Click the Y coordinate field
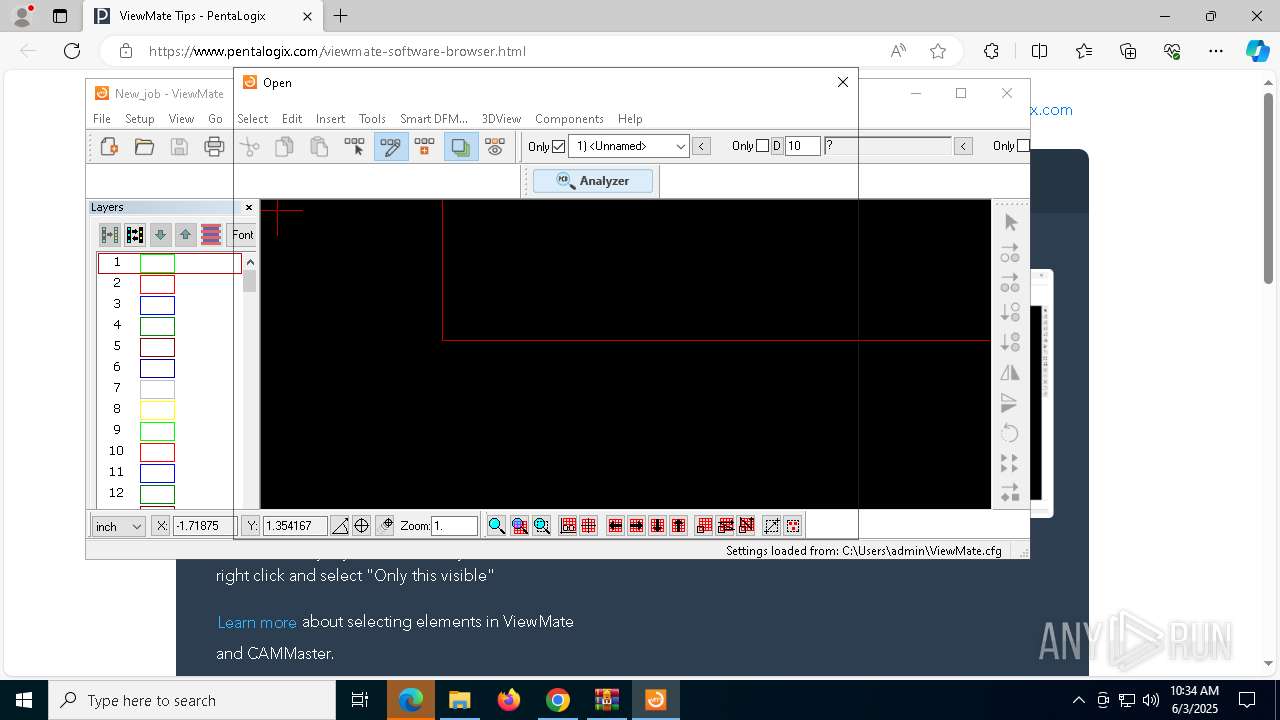 pyautogui.click(x=294, y=526)
